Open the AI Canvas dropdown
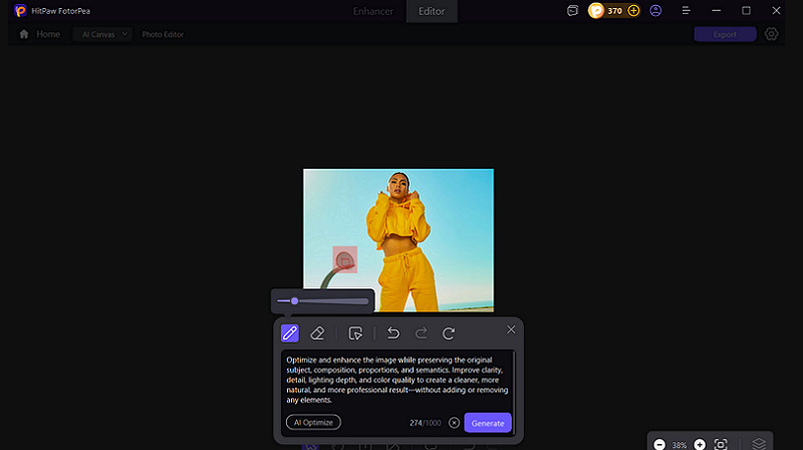 [102, 34]
